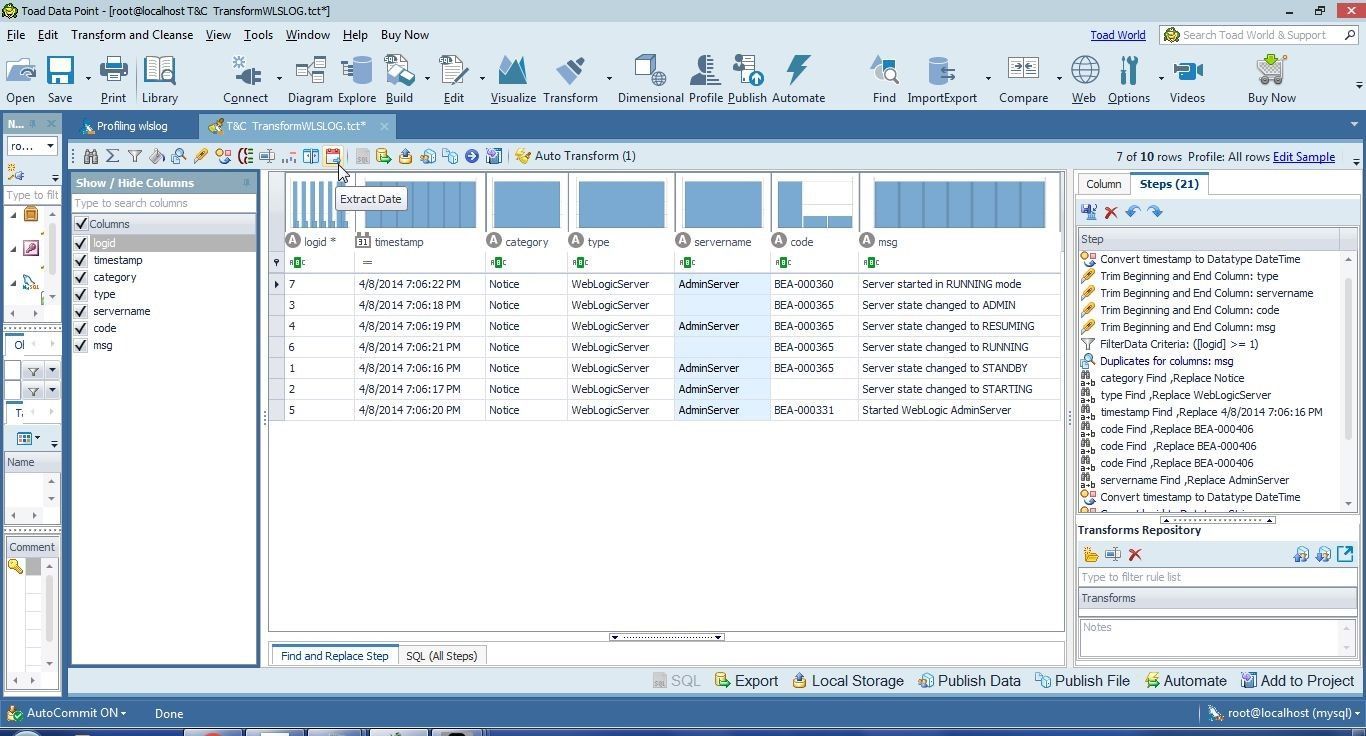The height and width of the screenshot is (736, 1366).
Task: Open the AutoCommit ON dropdown
Action: (x=74, y=713)
